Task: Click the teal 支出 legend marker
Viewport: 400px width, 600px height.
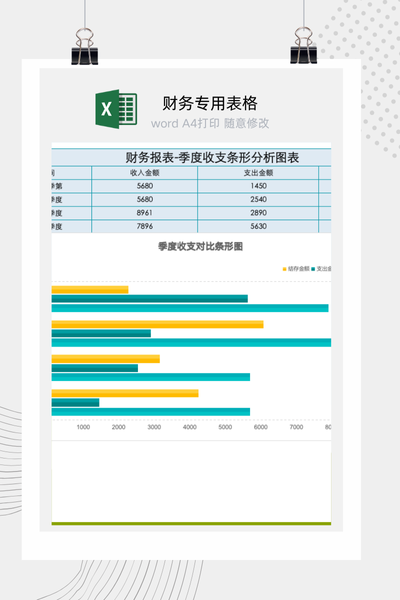Action: pyautogui.click(x=313, y=269)
